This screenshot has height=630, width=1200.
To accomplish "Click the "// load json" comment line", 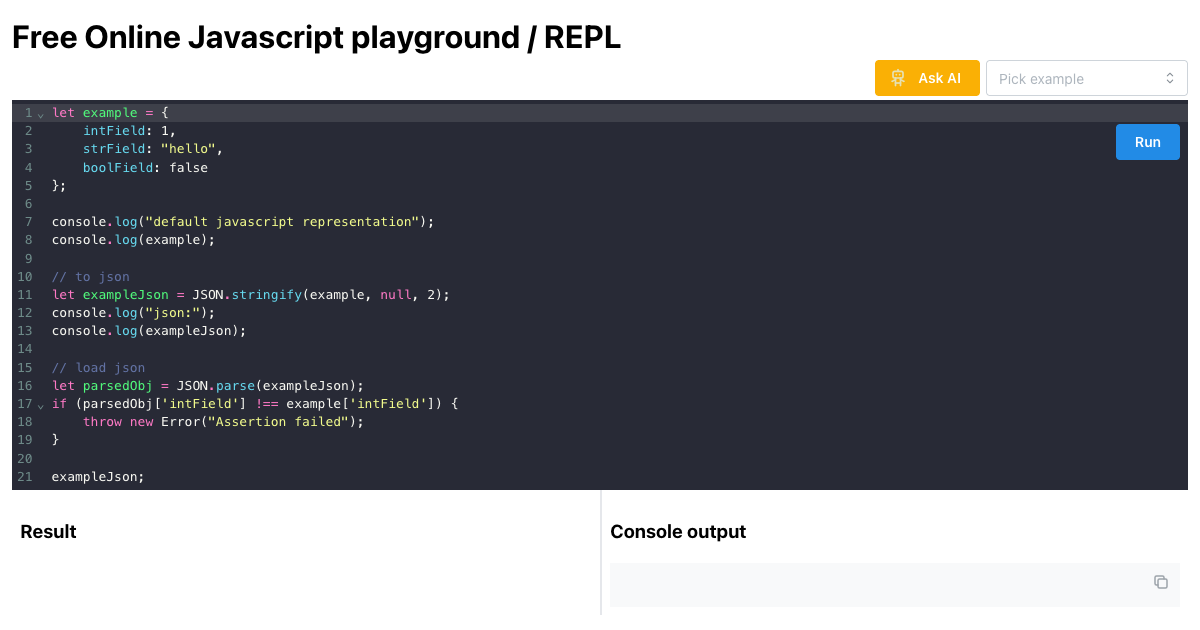I will (98, 368).
